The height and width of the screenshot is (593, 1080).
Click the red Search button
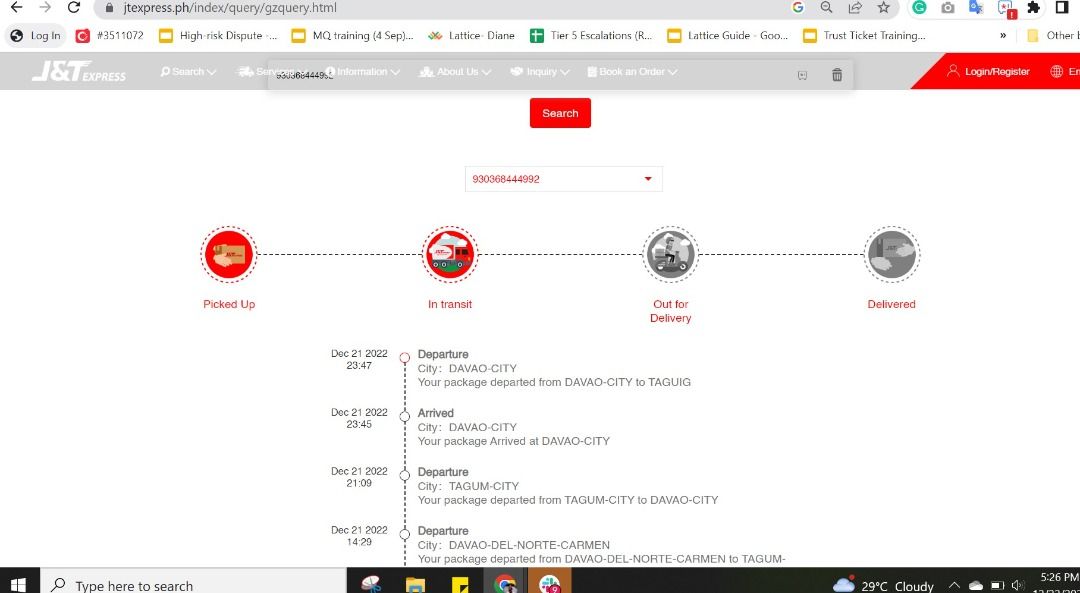560,113
